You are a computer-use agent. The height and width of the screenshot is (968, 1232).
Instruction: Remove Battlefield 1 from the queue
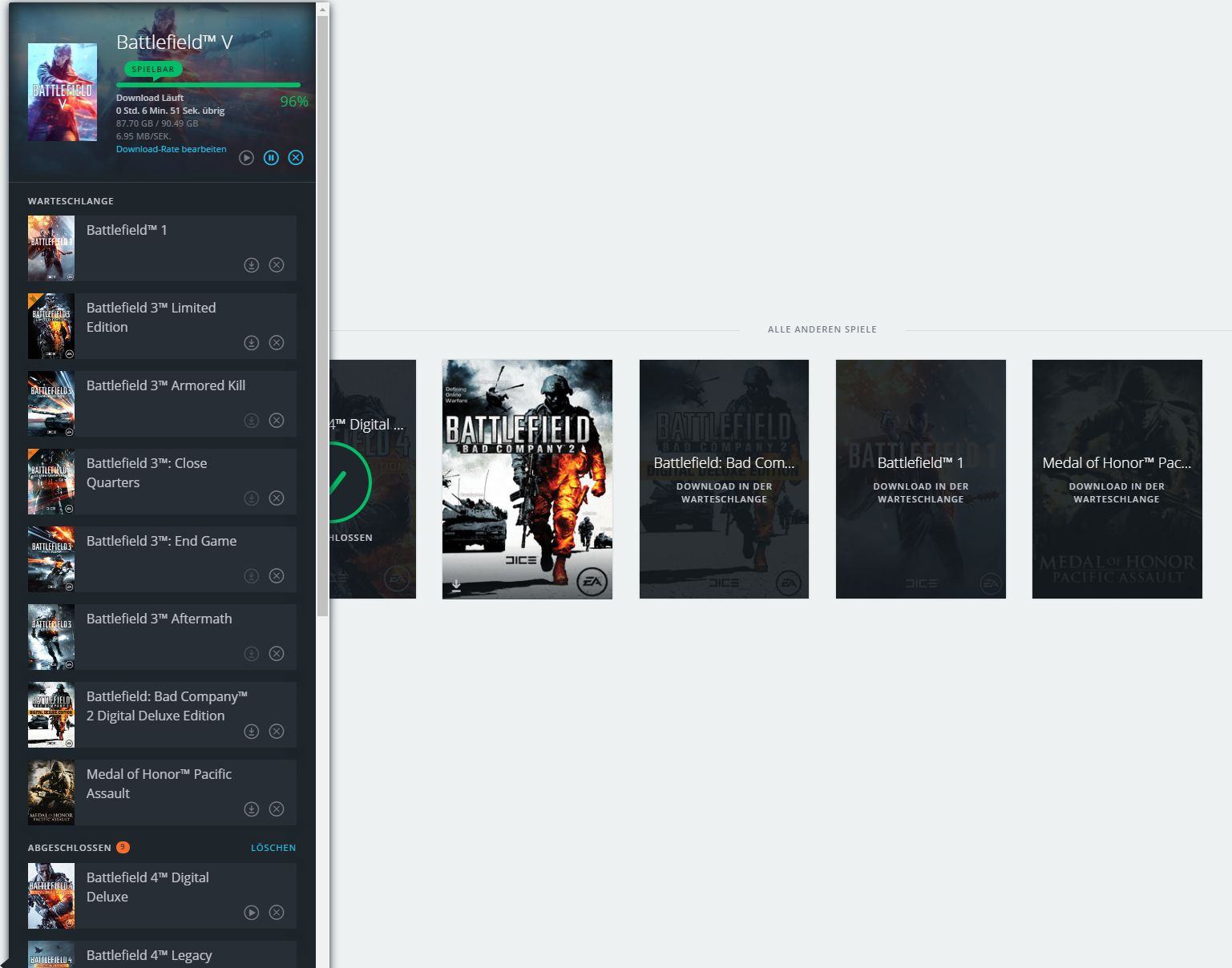277,265
